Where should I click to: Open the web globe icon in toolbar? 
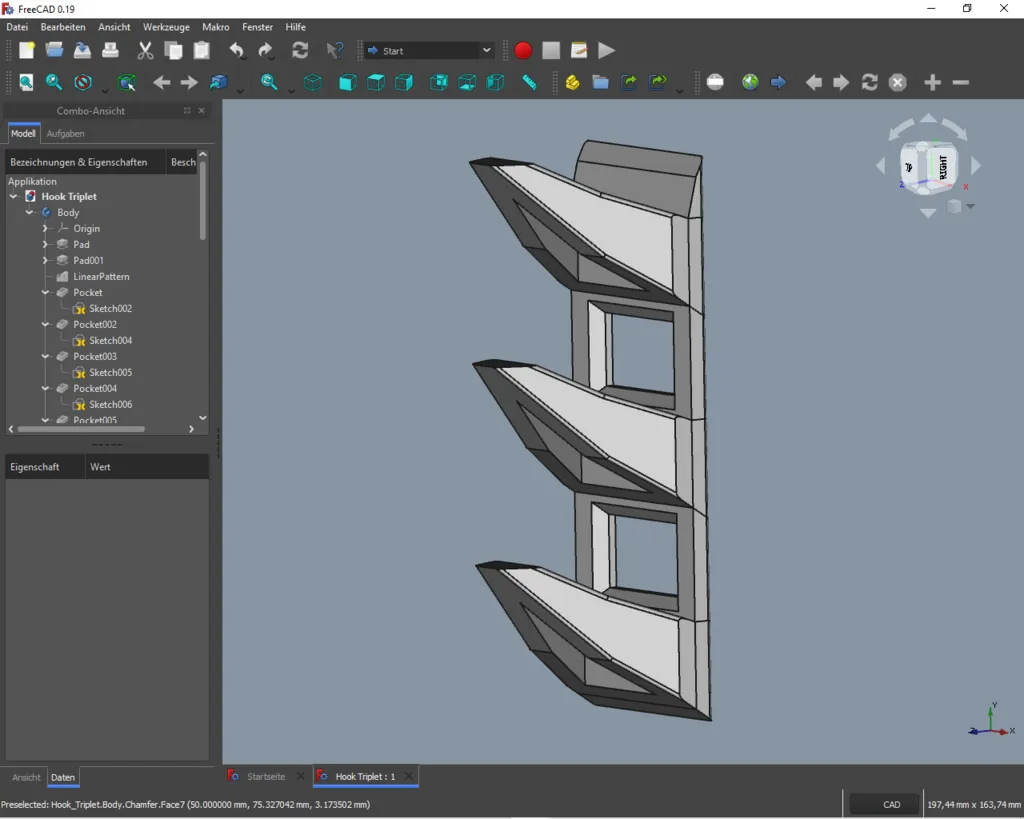click(x=750, y=82)
